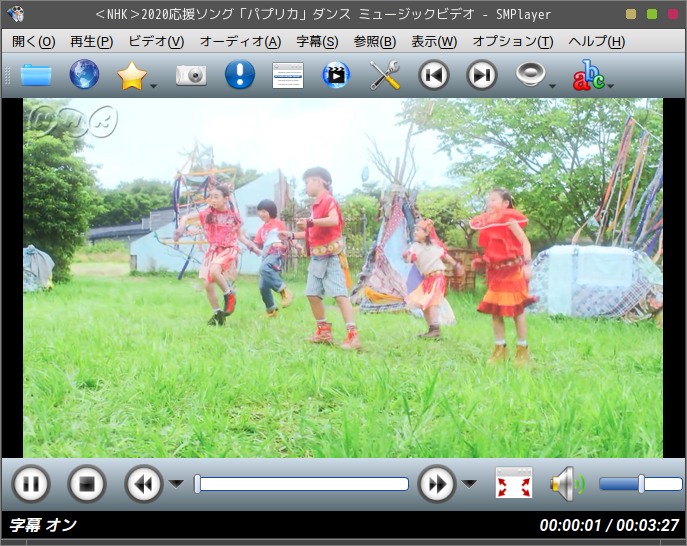Viewport: 687px width, 546px height.
Task: Pause the video playback
Action: tap(31, 484)
